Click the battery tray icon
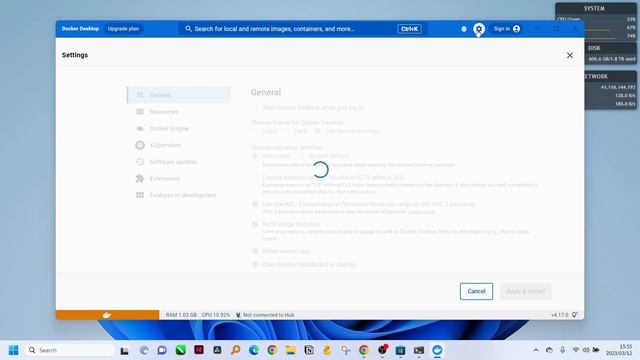The height and width of the screenshot is (360, 640). click(596, 350)
